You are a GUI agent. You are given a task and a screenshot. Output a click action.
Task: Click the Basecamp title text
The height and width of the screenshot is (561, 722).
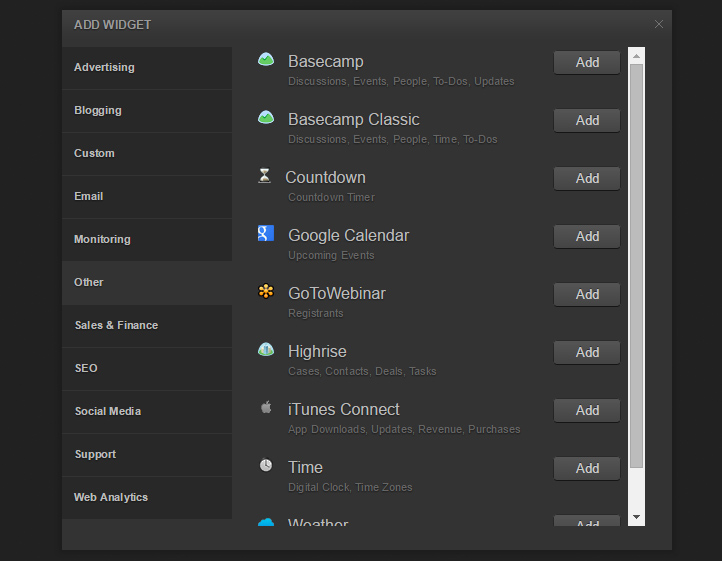pyautogui.click(x=326, y=61)
